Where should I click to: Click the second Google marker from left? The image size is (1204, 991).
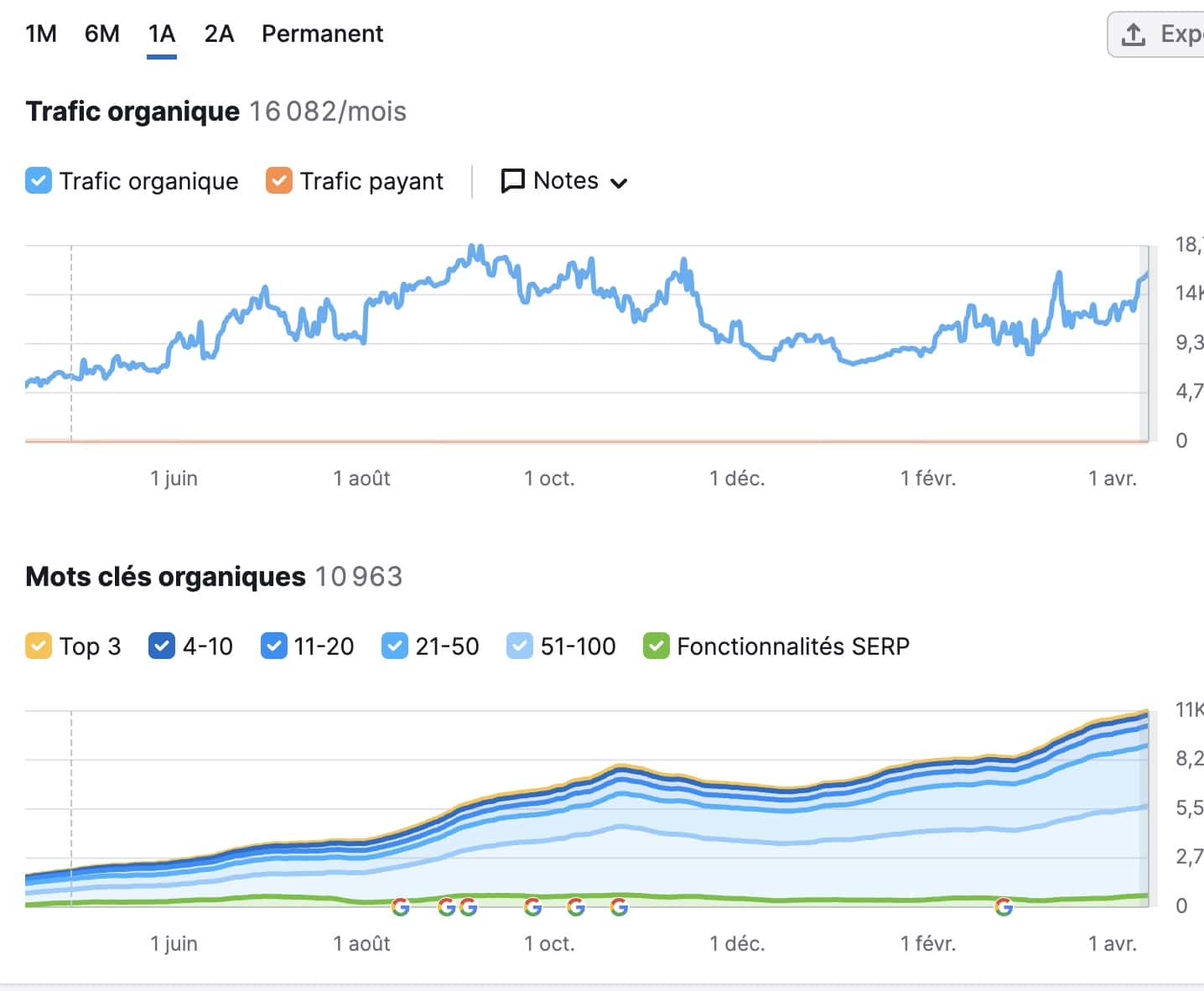(x=447, y=906)
